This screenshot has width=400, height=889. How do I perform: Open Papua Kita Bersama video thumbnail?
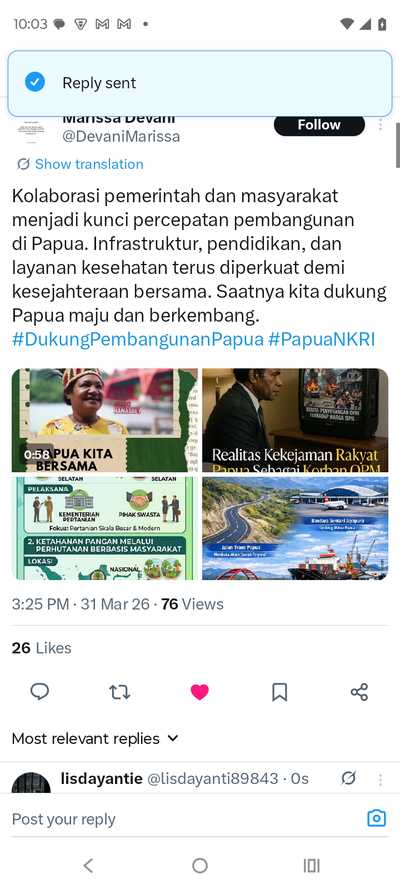coord(105,420)
